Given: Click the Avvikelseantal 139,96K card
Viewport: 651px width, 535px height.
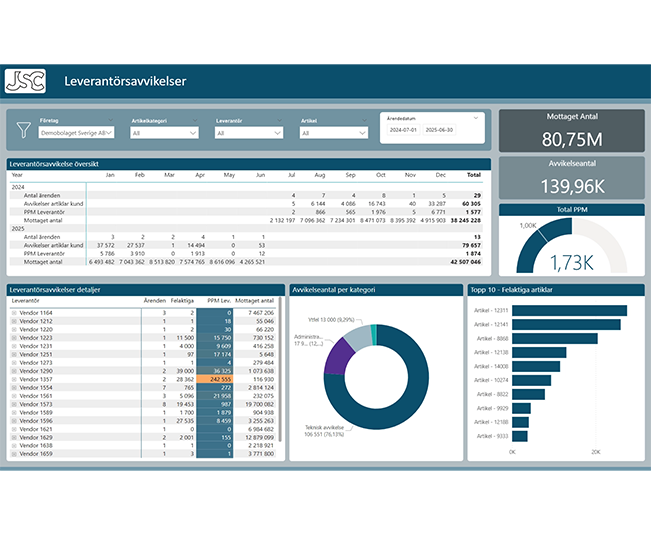Looking at the screenshot, I should click(572, 178).
